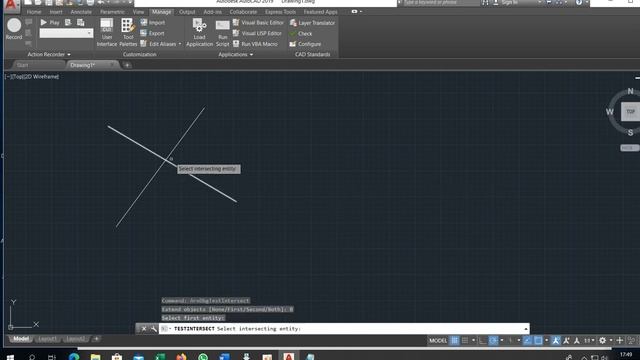The height and width of the screenshot is (360, 640).
Task: Click the viewport controls label Top 2D Wireframe
Action: click(x=32, y=76)
